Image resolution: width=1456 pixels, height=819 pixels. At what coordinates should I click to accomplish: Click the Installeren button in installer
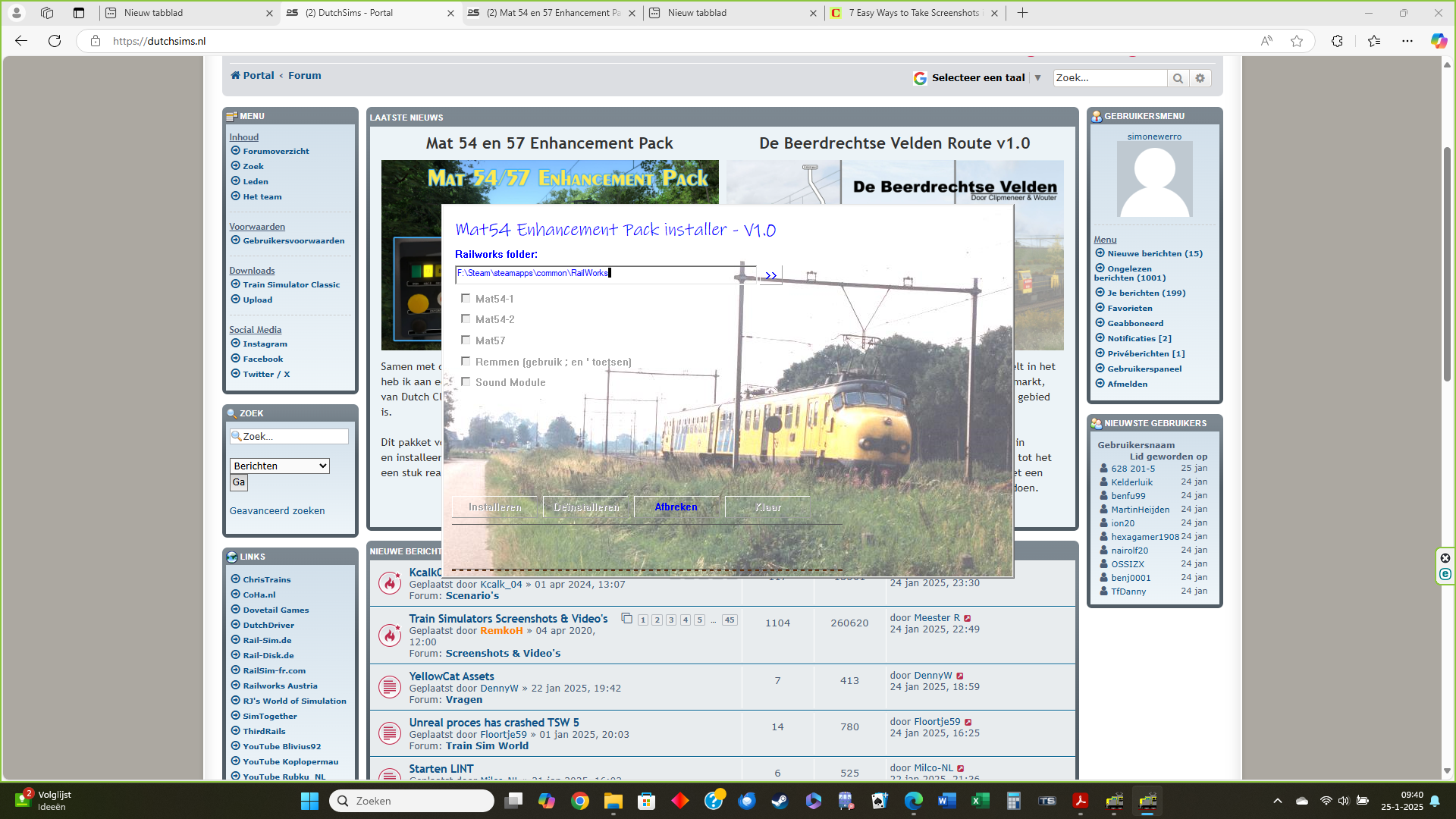coord(494,507)
